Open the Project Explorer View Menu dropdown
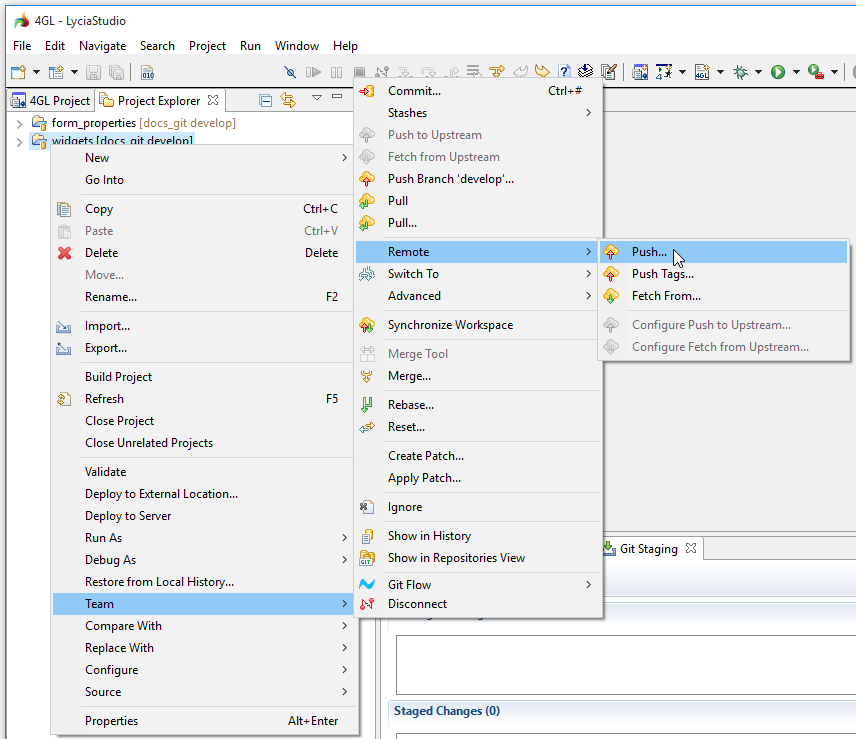 tap(316, 98)
